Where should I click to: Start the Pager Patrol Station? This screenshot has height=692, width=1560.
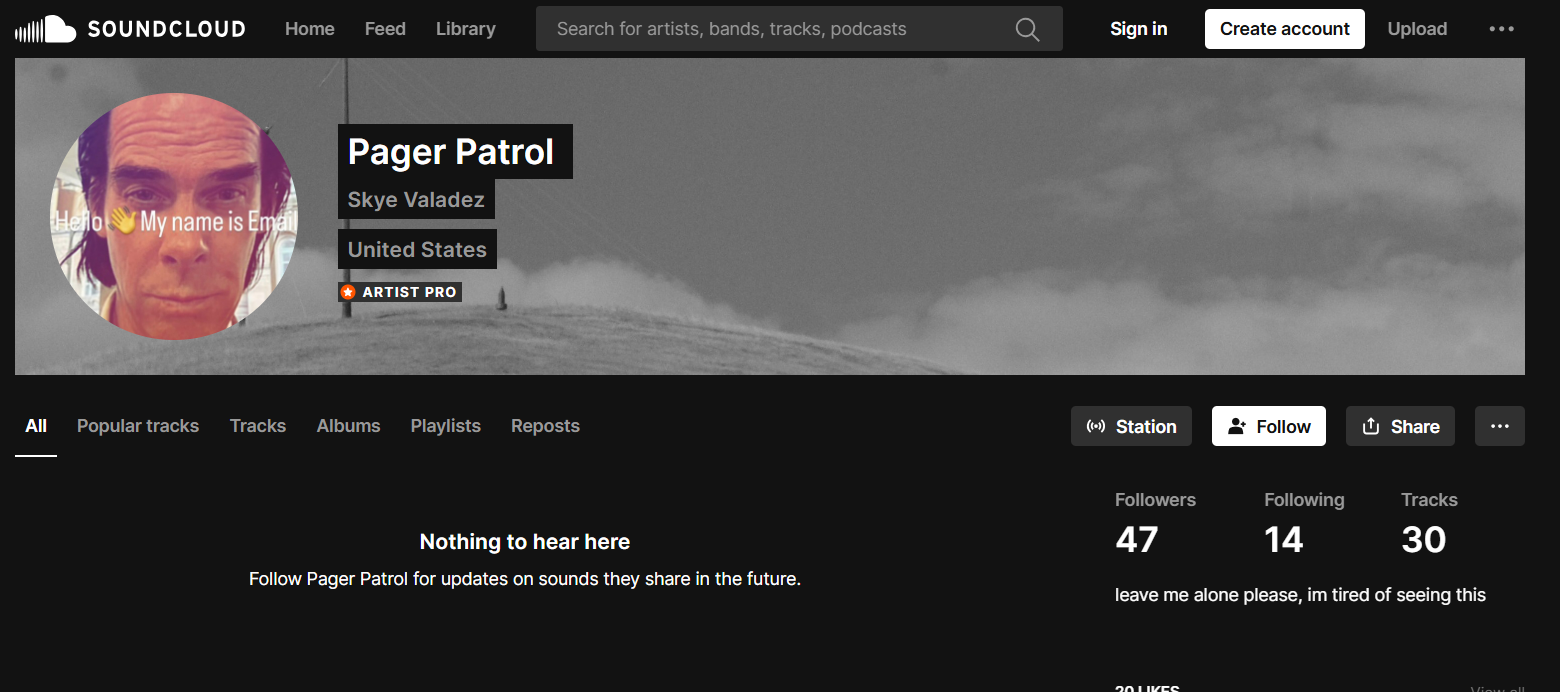pos(1131,426)
